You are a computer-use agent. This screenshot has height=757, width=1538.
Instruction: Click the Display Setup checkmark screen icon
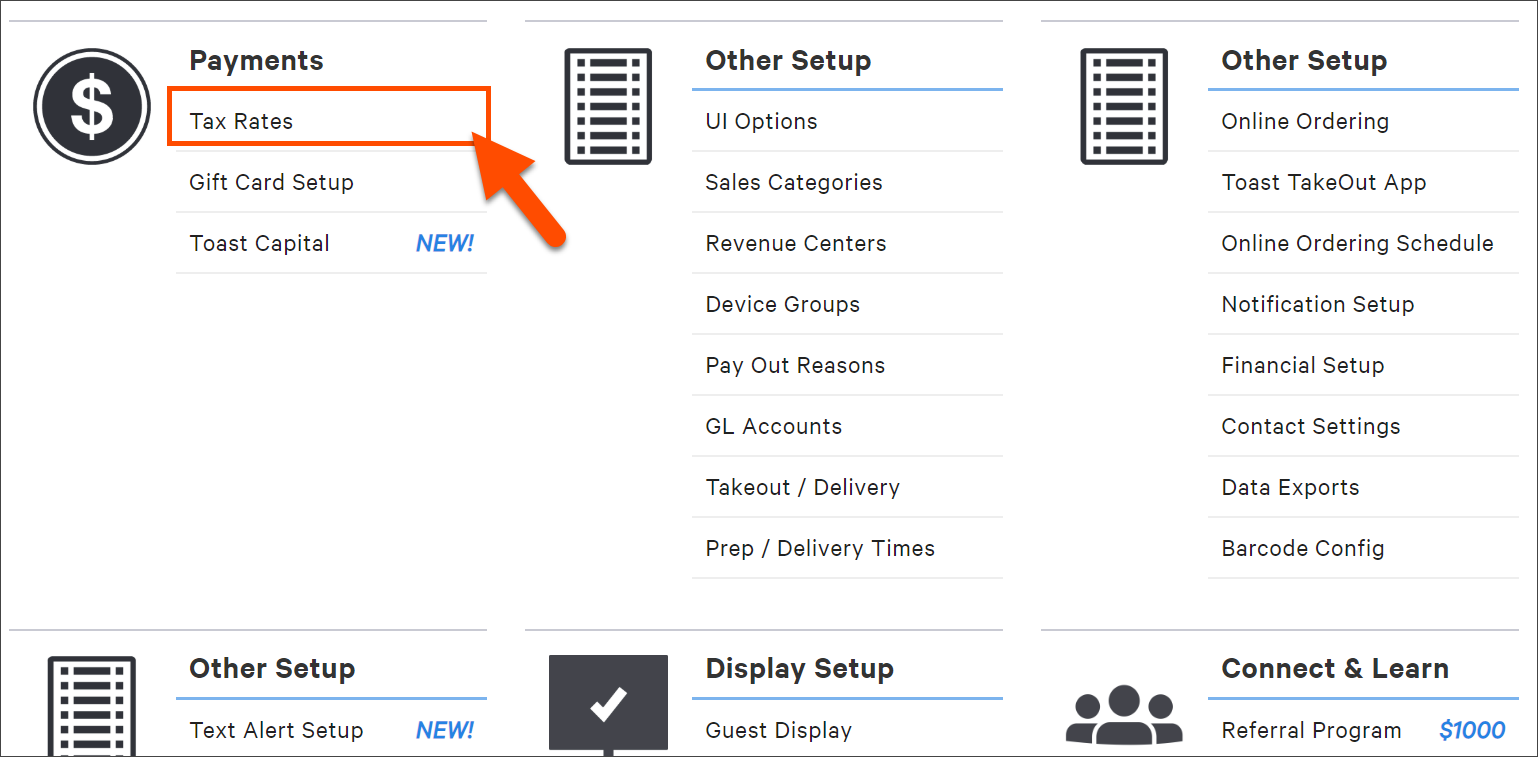[x=607, y=703]
